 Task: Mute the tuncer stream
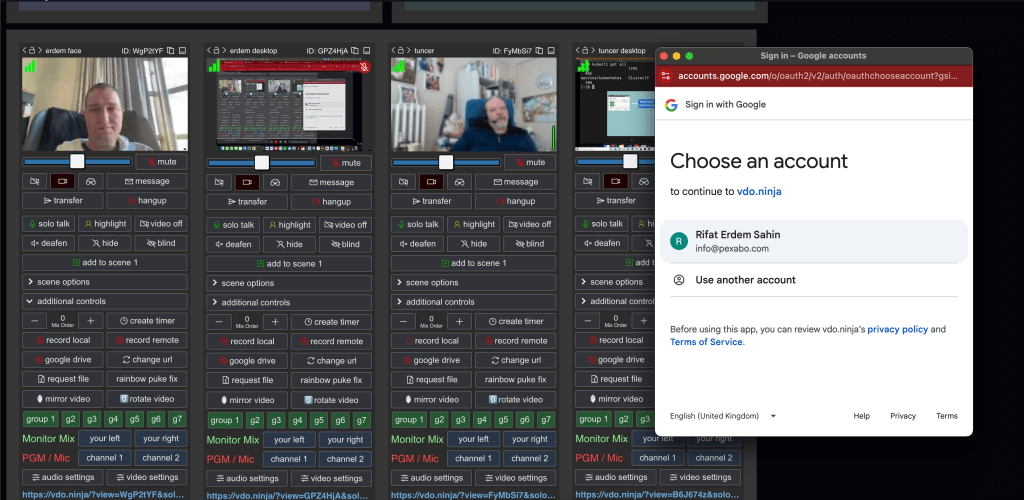pos(530,162)
